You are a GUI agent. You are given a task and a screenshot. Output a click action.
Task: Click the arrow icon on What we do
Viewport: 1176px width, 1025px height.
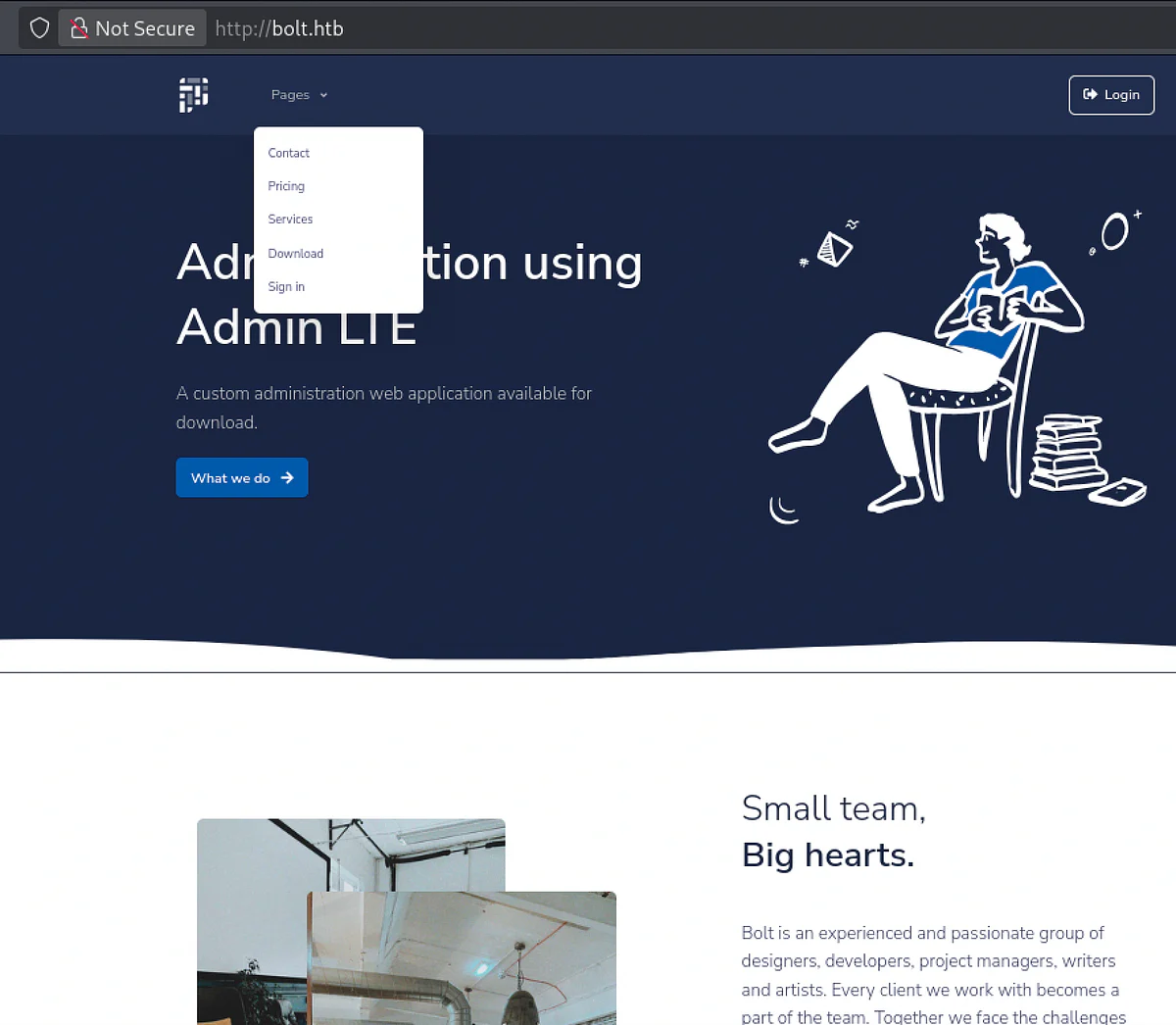287,477
